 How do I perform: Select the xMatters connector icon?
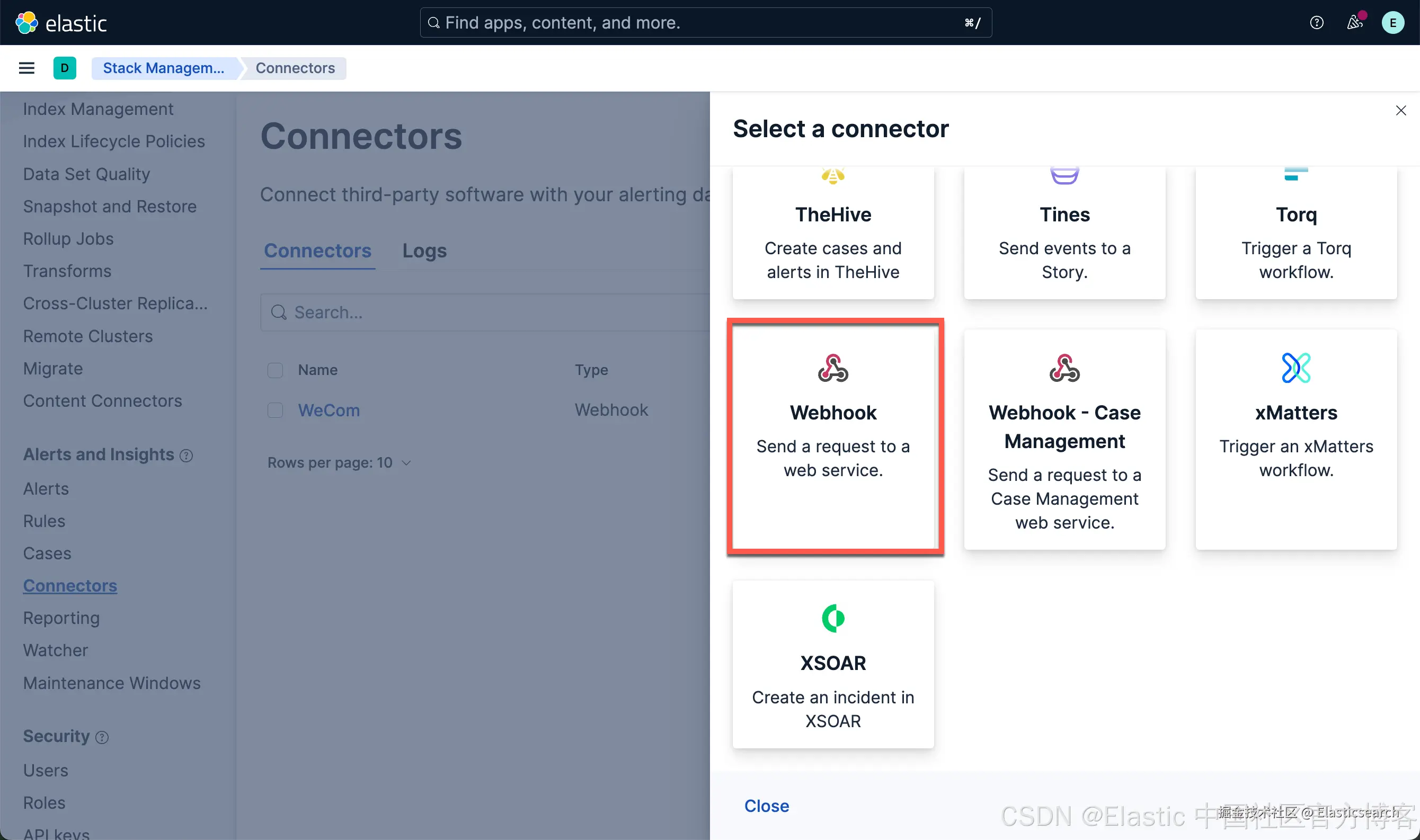(1296, 368)
